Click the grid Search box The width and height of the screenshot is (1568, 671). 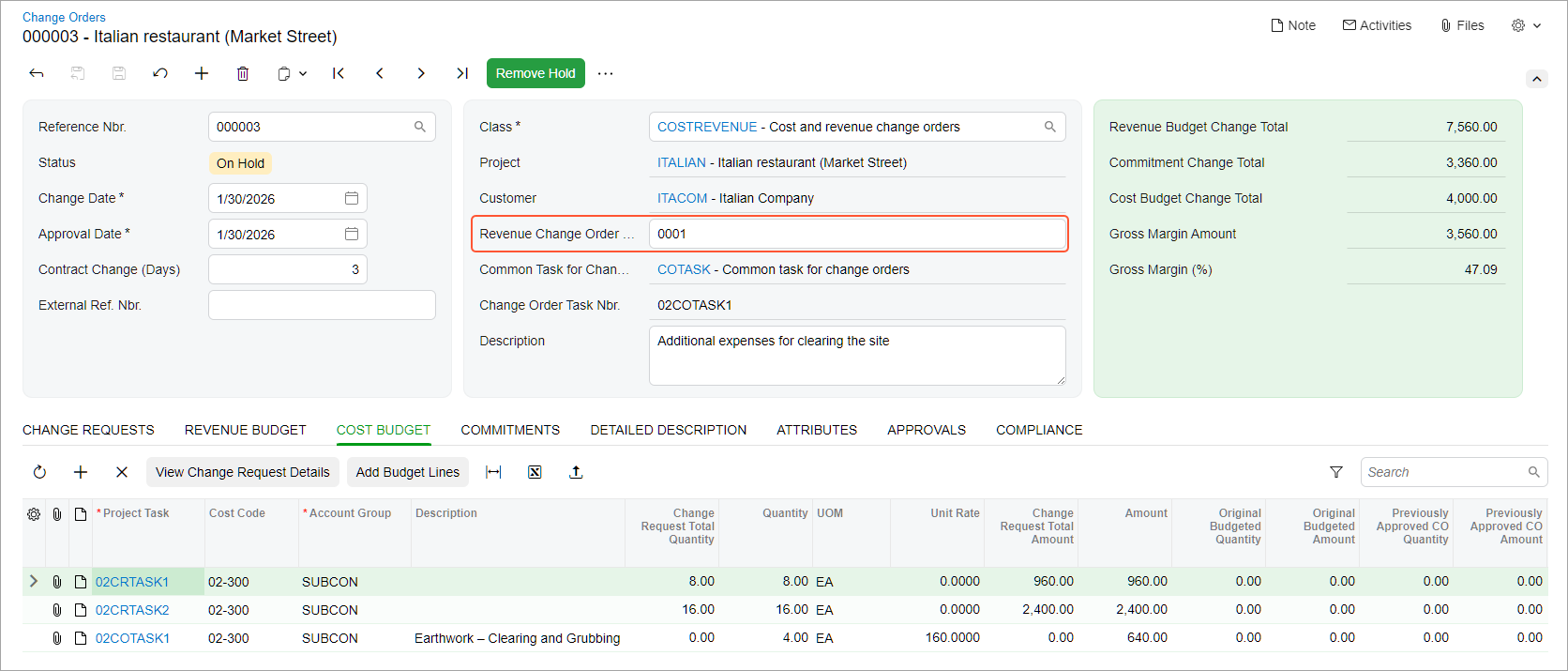(1454, 472)
